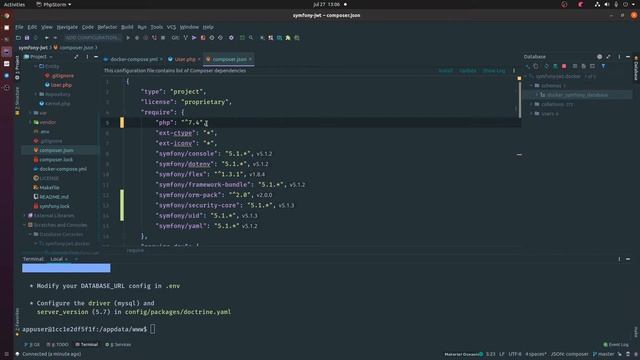Open the Services tool window button
Image resolution: width=640 pixels, height=360 pixels.
(118, 344)
